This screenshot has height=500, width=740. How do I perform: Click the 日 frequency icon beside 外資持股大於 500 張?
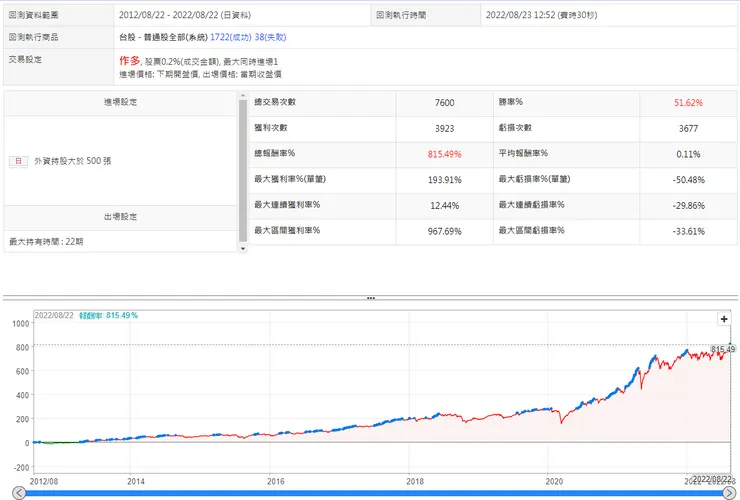pyautogui.click(x=18, y=161)
